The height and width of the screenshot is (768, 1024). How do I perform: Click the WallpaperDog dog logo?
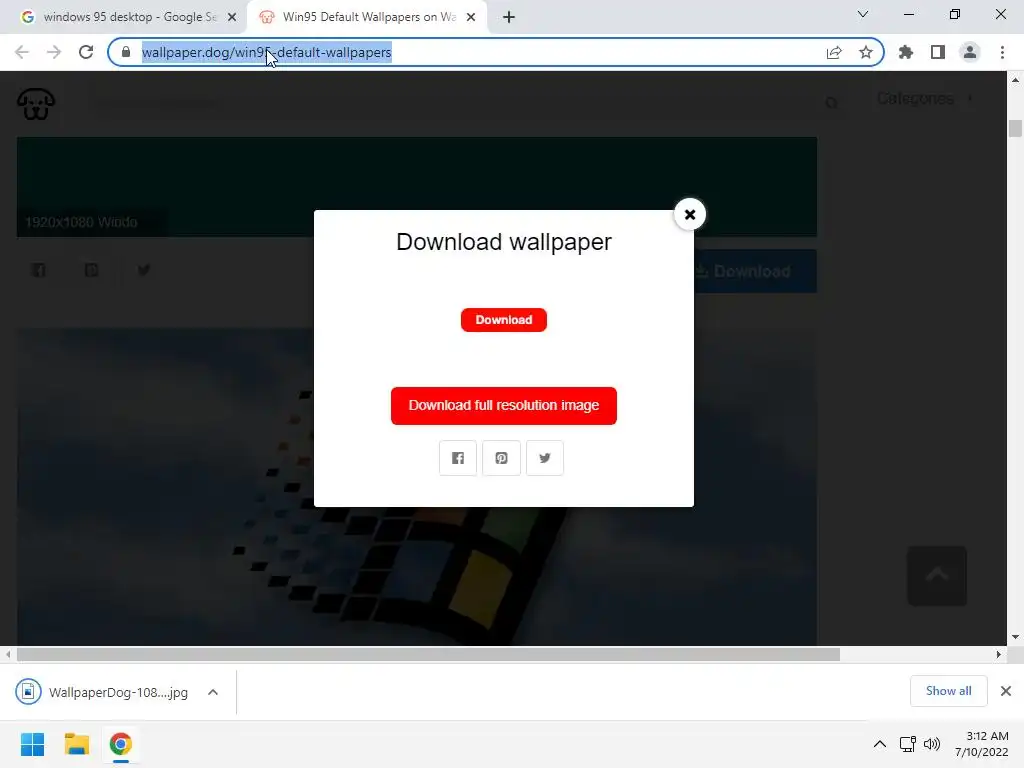(x=36, y=104)
